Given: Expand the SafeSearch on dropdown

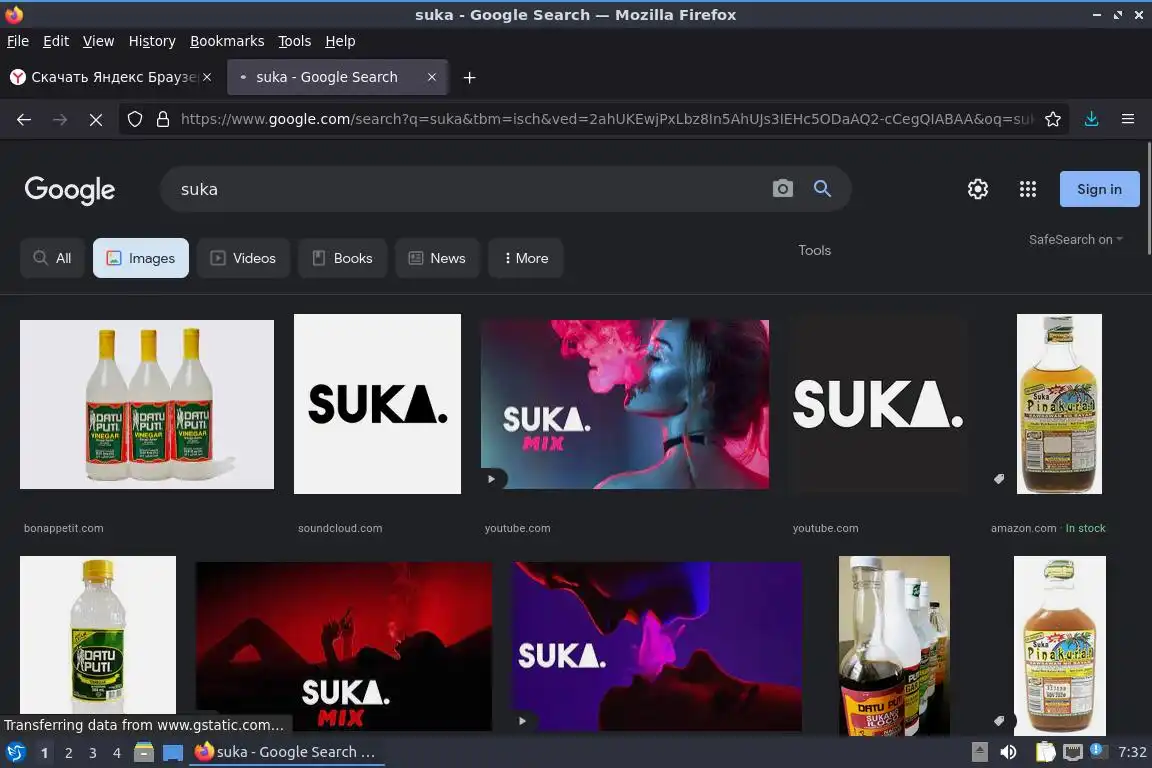Looking at the screenshot, I should pyautogui.click(x=1076, y=240).
